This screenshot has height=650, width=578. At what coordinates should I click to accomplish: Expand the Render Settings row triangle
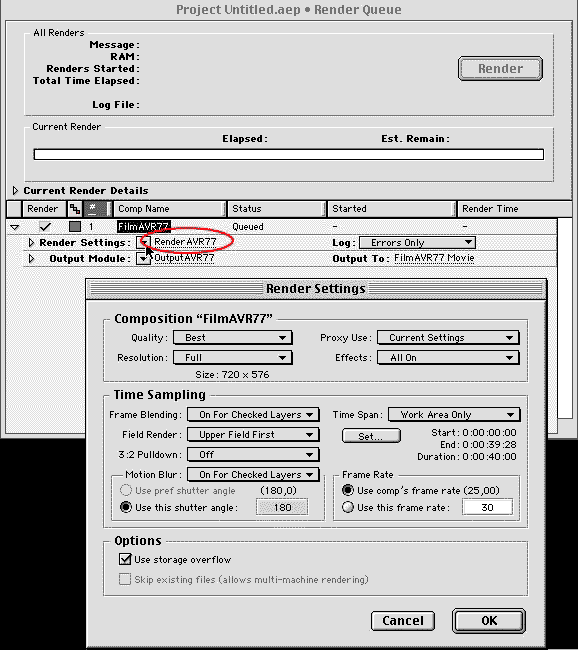click(31, 243)
